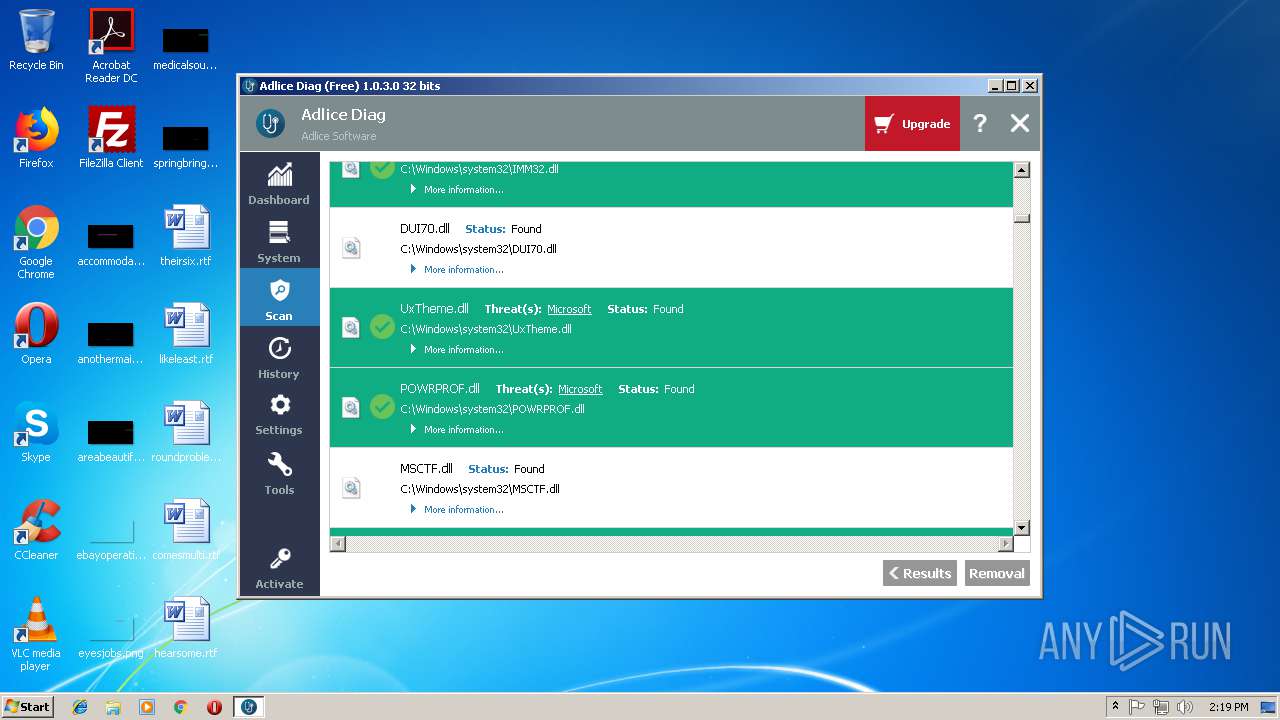Select the DUI70.dll file name text
Screen dimensions: 1280x720
[425, 229]
